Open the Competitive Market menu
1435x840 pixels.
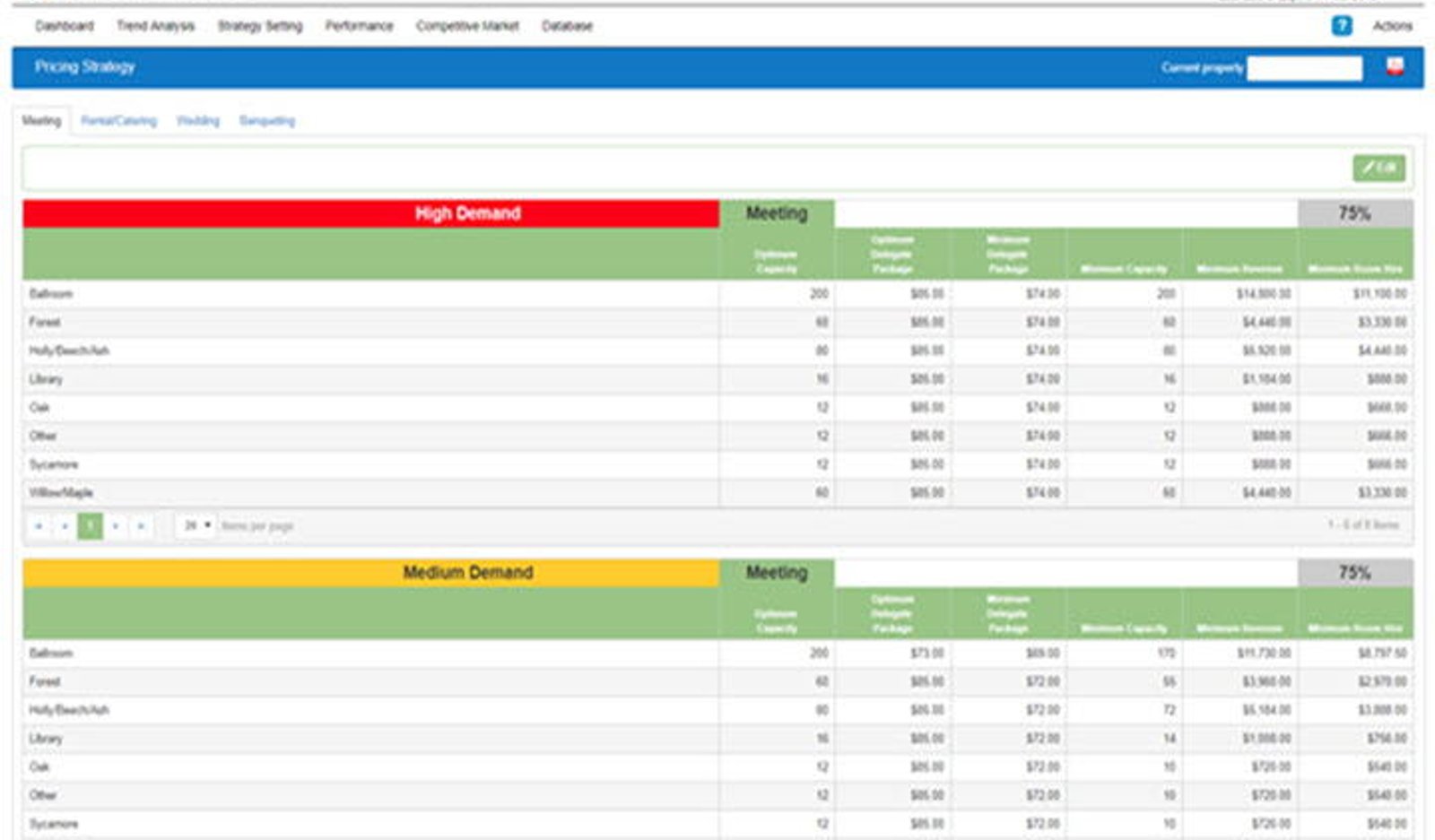(467, 26)
